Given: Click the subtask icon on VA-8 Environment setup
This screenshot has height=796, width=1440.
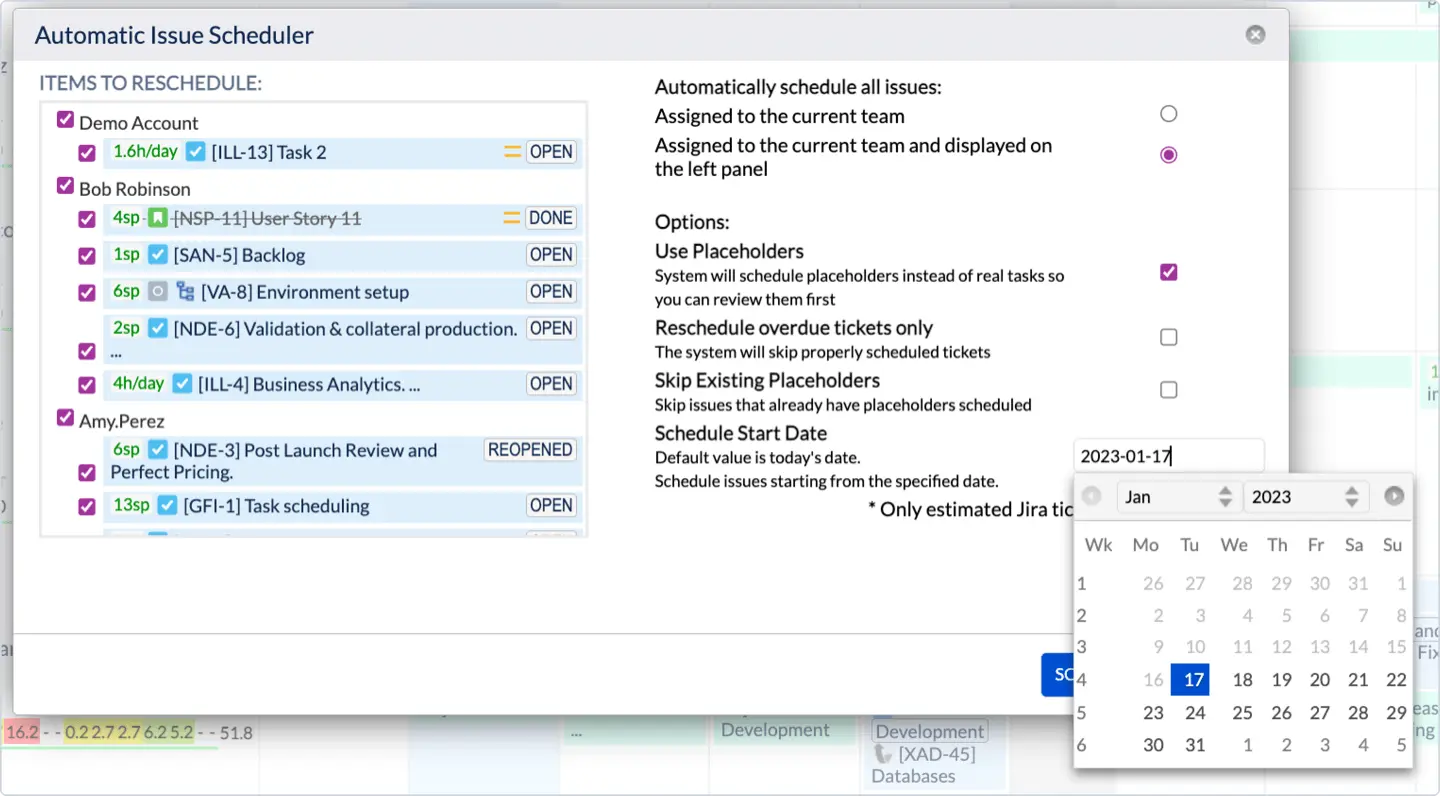Looking at the screenshot, I should pos(185,292).
